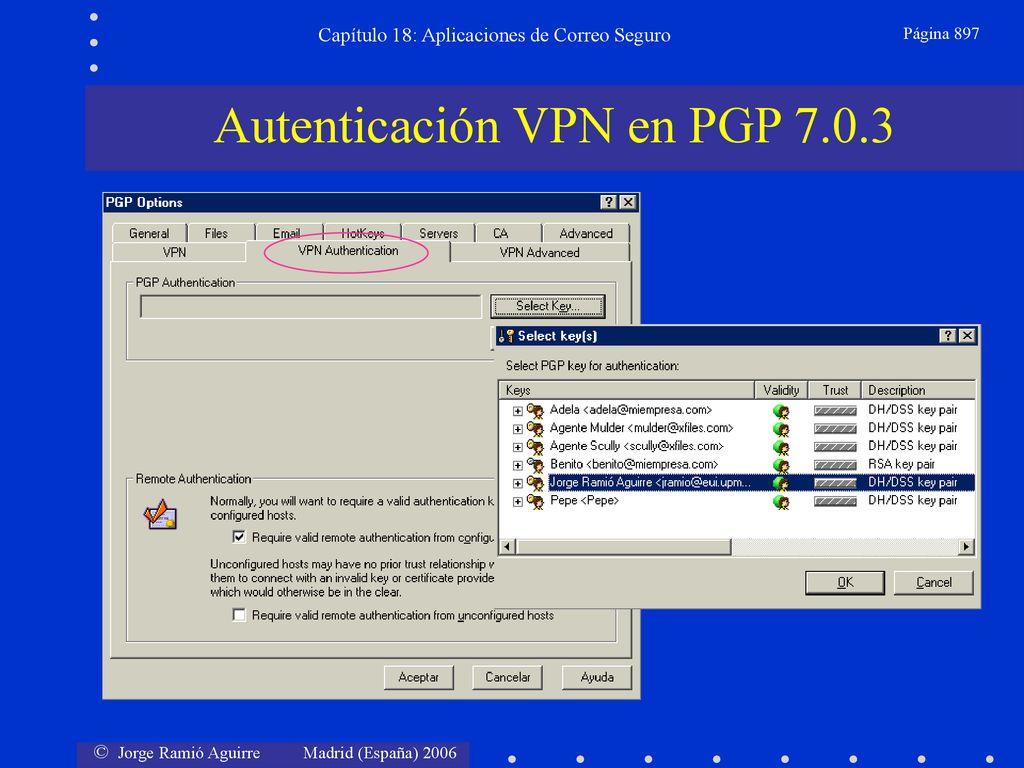Click the Select Key... button
This screenshot has width=1024, height=768.
(x=547, y=306)
